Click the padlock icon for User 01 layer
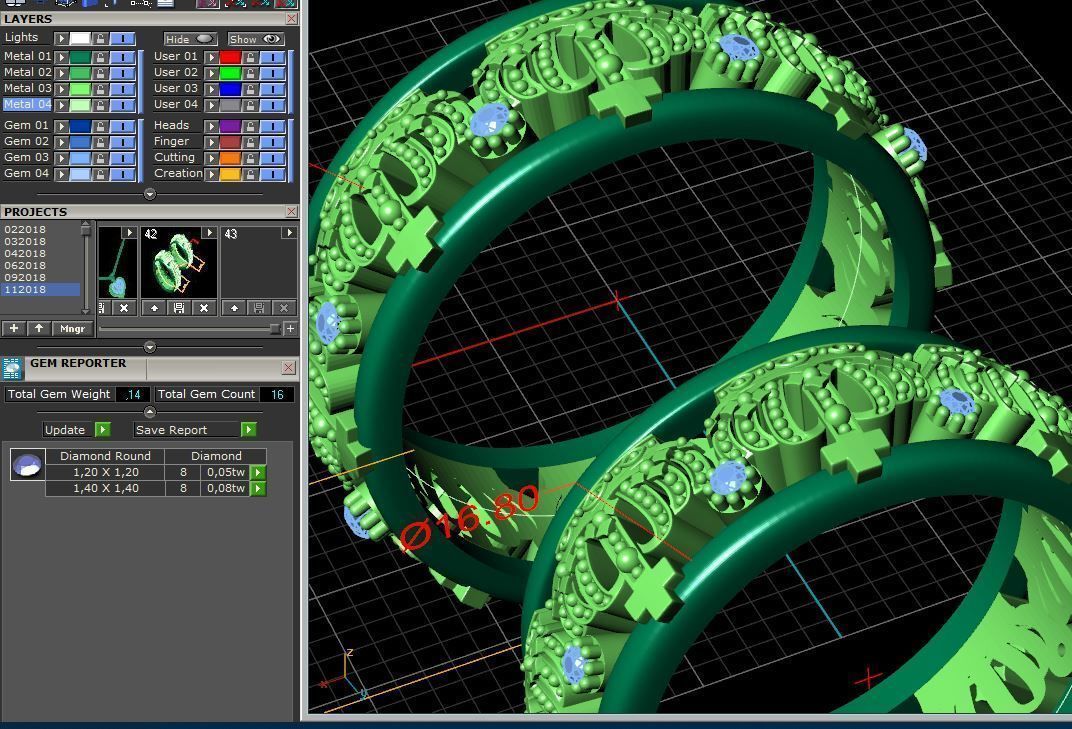This screenshot has width=1072, height=729. (x=250, y=57)
